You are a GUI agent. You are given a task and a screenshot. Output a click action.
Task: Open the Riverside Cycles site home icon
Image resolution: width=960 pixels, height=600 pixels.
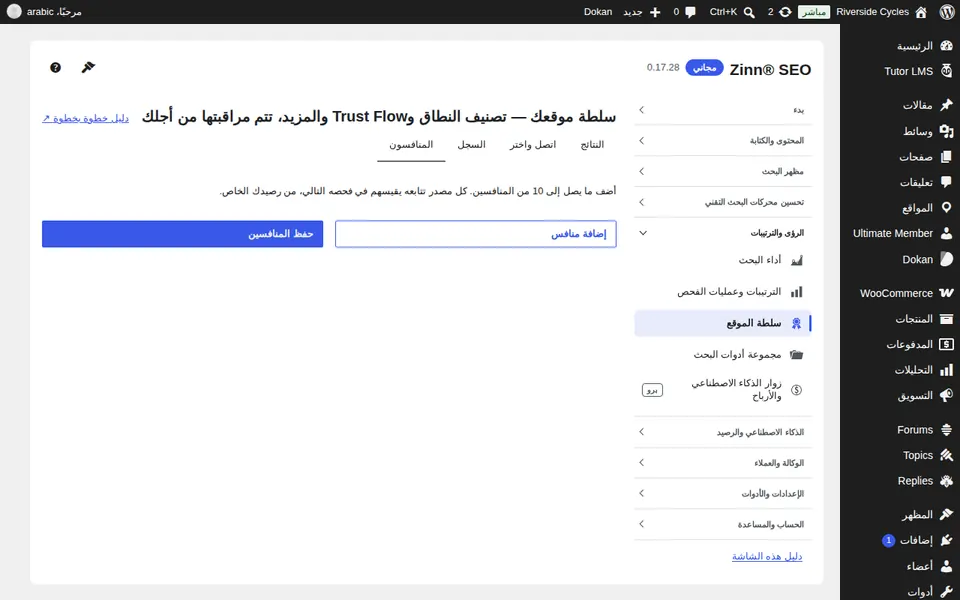921,12
